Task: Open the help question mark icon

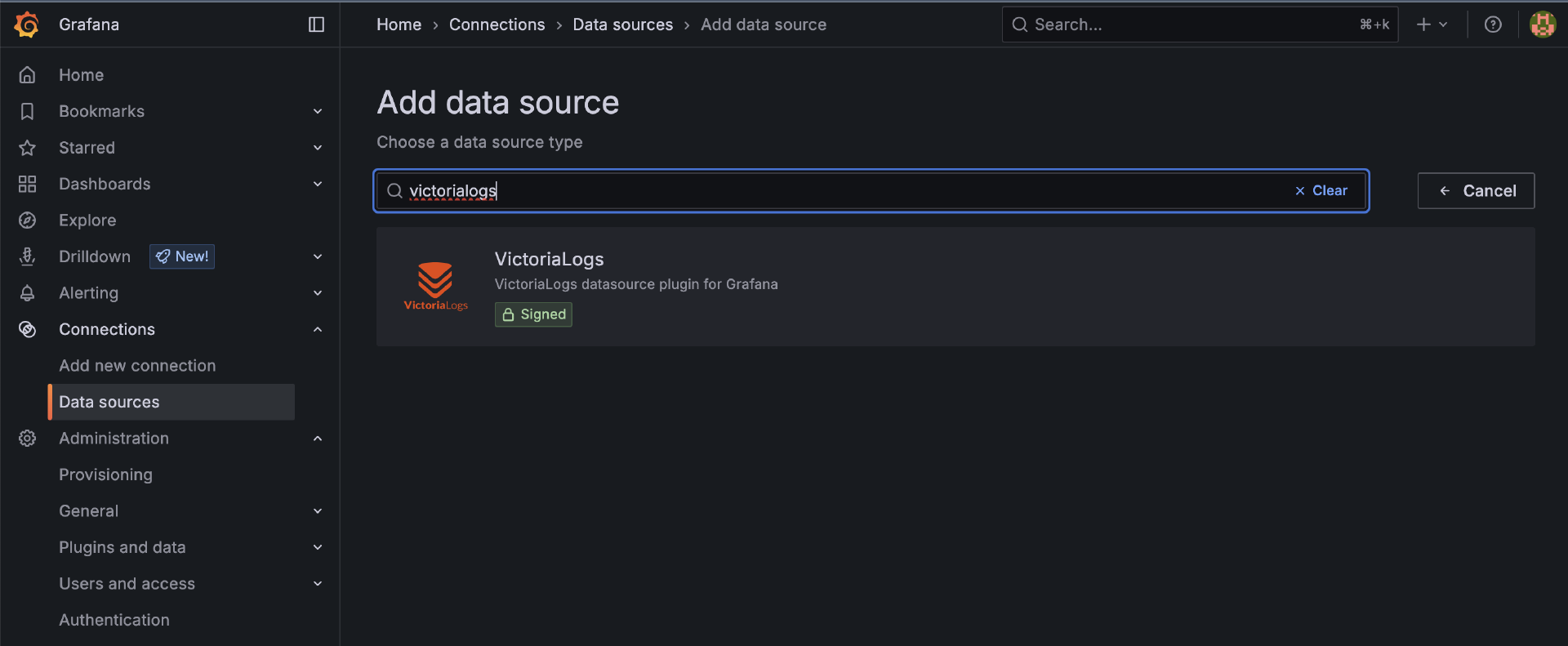Action: tap(1493, 25)
